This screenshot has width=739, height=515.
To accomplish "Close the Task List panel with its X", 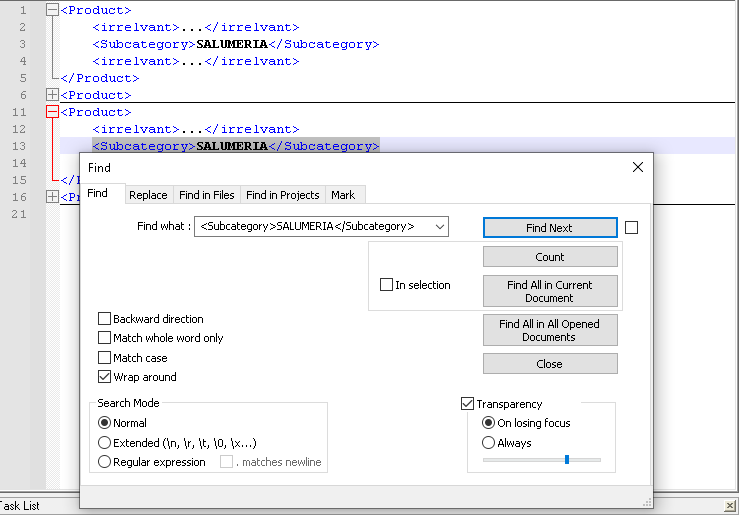I will pyautogui.click(x=730, y=506).
